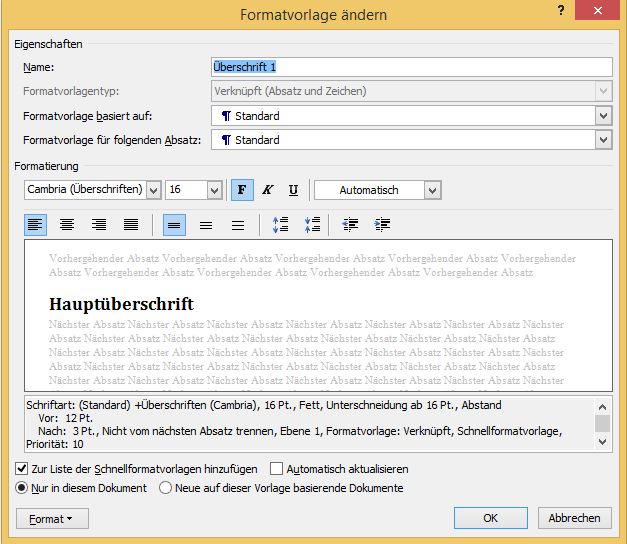Viewport: 627px width, 544px height.
Task: Increase paragraph spacing
Action: pos(280,225)
